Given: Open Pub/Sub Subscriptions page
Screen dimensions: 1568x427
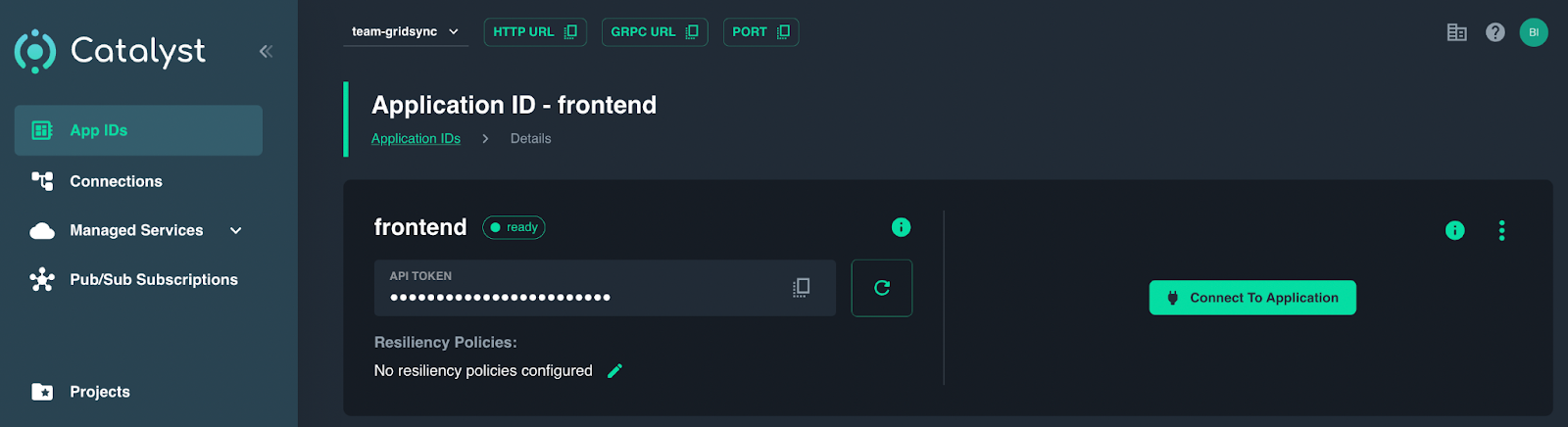Looking at the screenshot, I should pyautogui.click(x=153, y=279).
